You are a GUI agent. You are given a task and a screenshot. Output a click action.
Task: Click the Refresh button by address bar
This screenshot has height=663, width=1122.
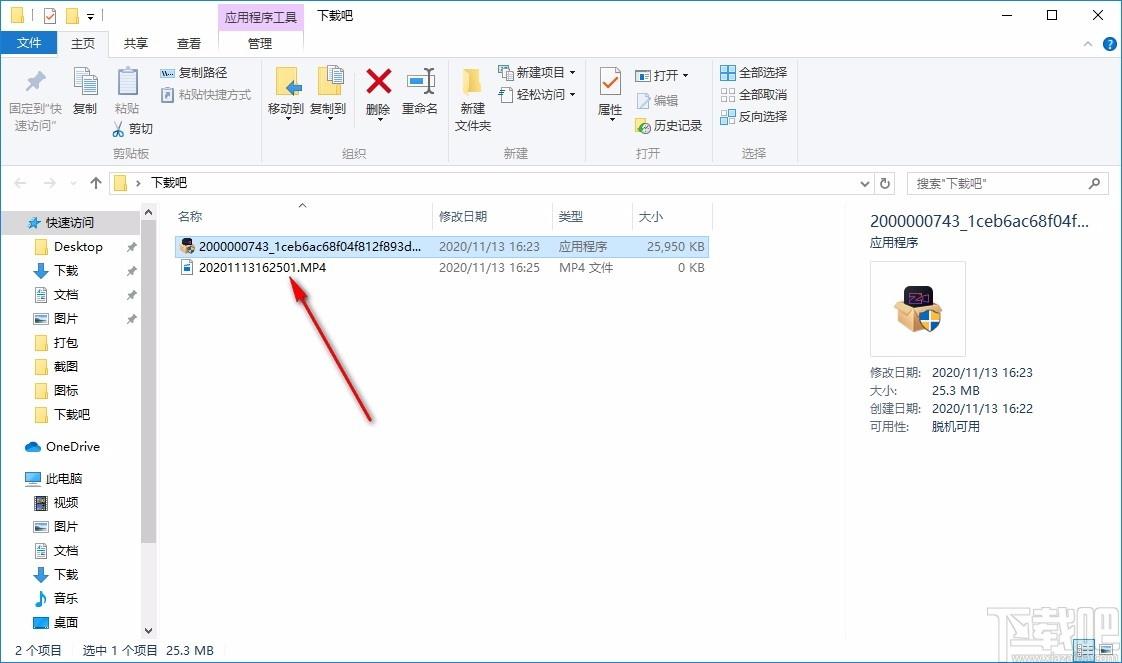885,183
